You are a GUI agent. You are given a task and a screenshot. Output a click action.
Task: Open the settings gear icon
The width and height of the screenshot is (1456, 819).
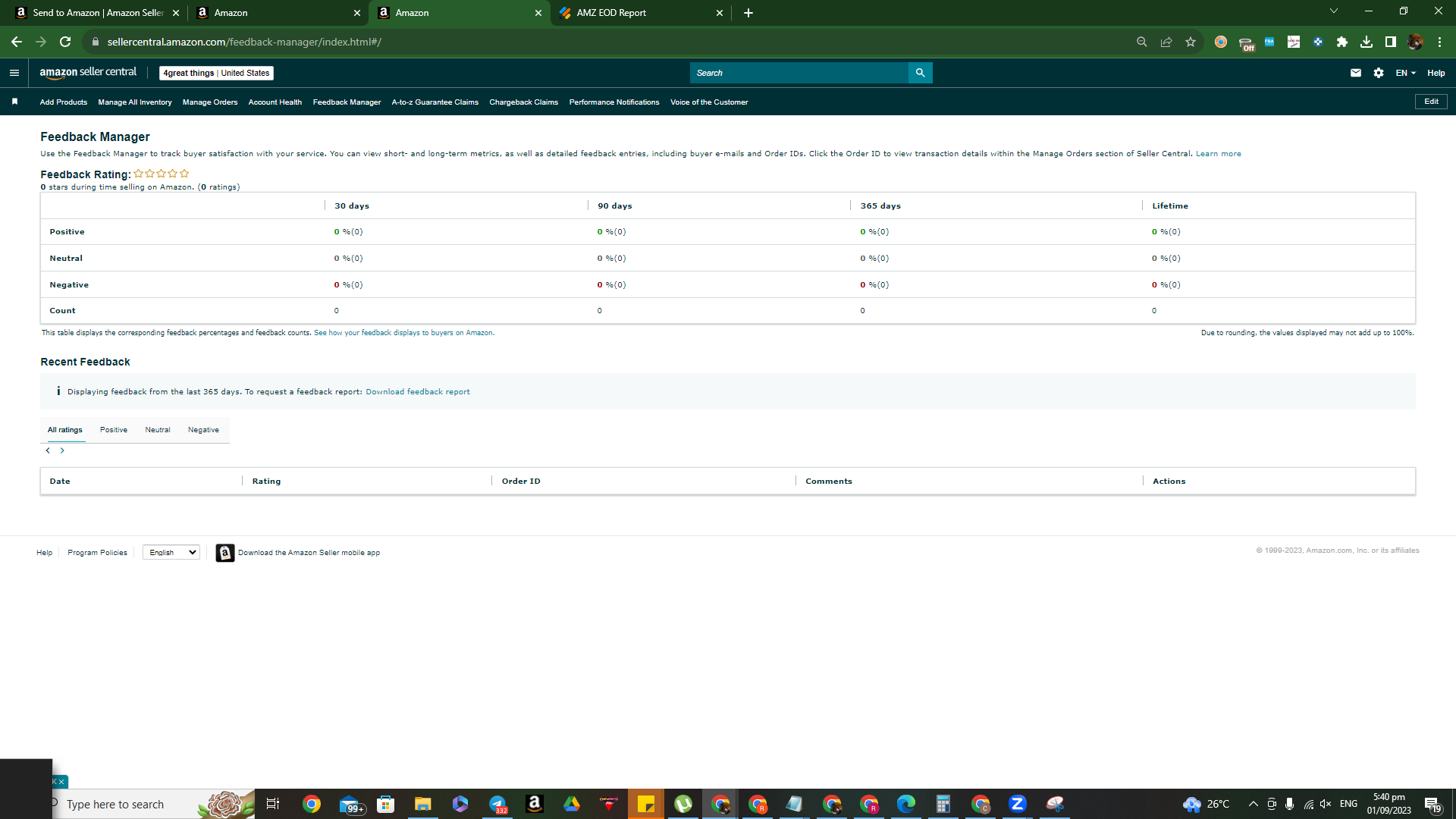pos(1379,73)
